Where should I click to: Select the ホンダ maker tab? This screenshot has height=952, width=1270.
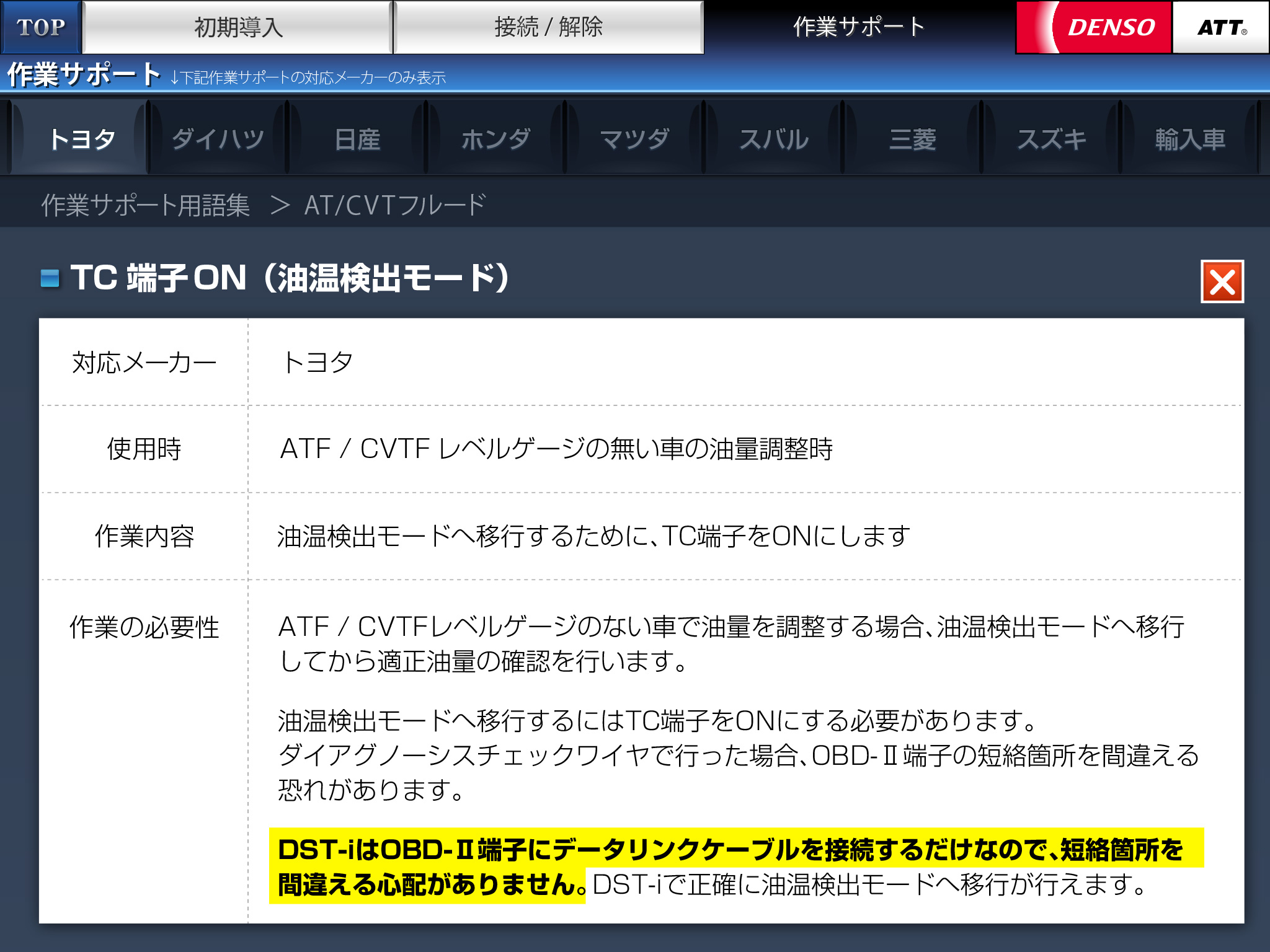point(496,139)
